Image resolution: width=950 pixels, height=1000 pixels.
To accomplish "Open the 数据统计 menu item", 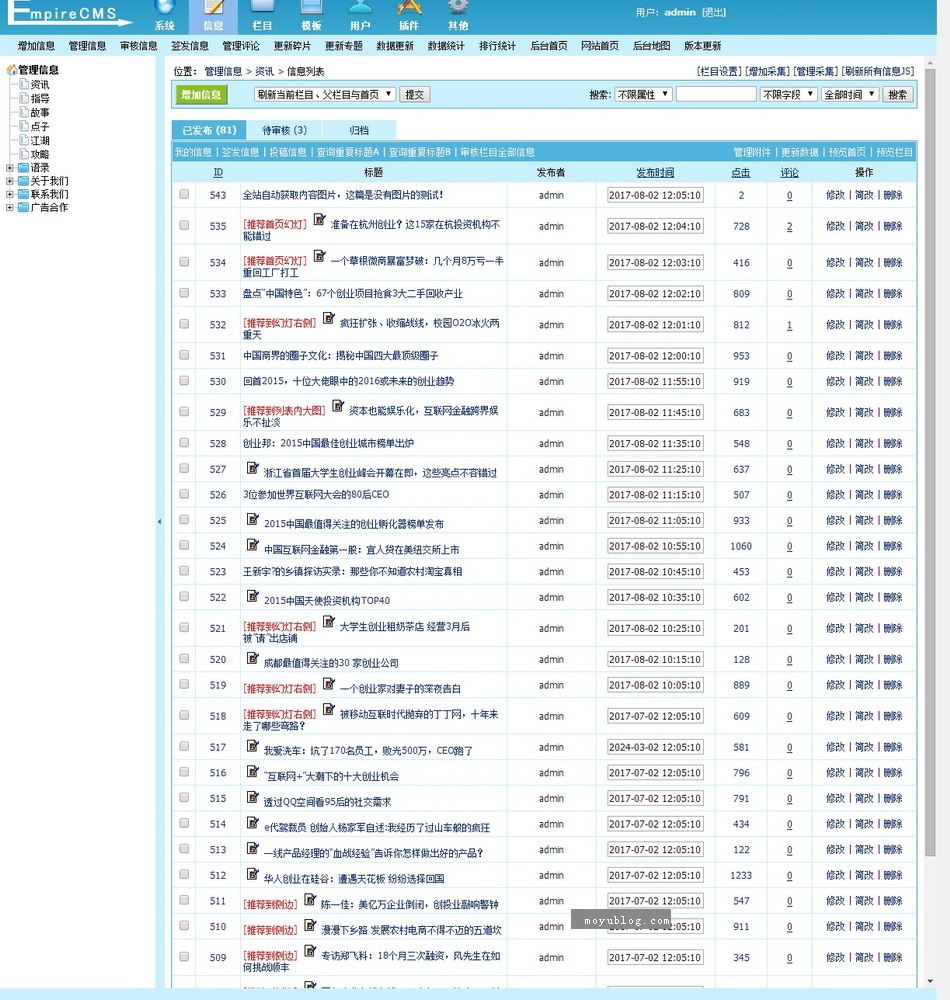I will [x=446, y=46].
